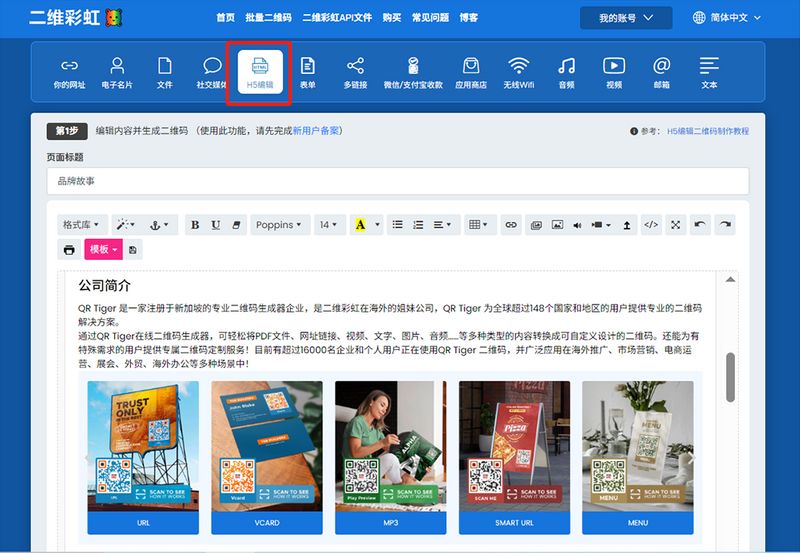Click the 页面标题 input field containing 品牌故事

point(397,181)
